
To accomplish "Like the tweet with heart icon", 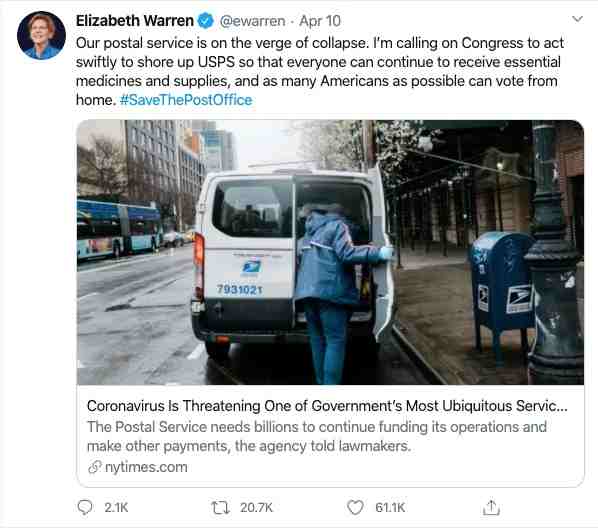I will pos(355,508).
